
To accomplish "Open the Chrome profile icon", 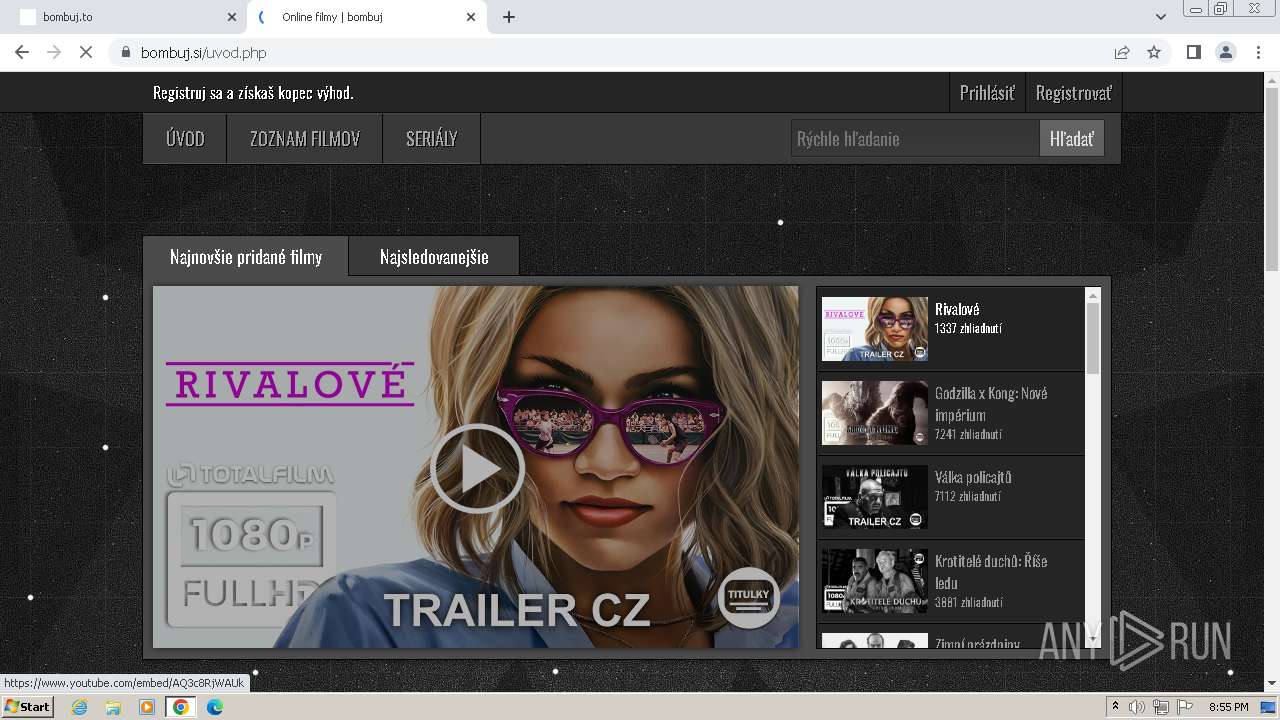I will pyautogui.click(x=1225, y=52).
